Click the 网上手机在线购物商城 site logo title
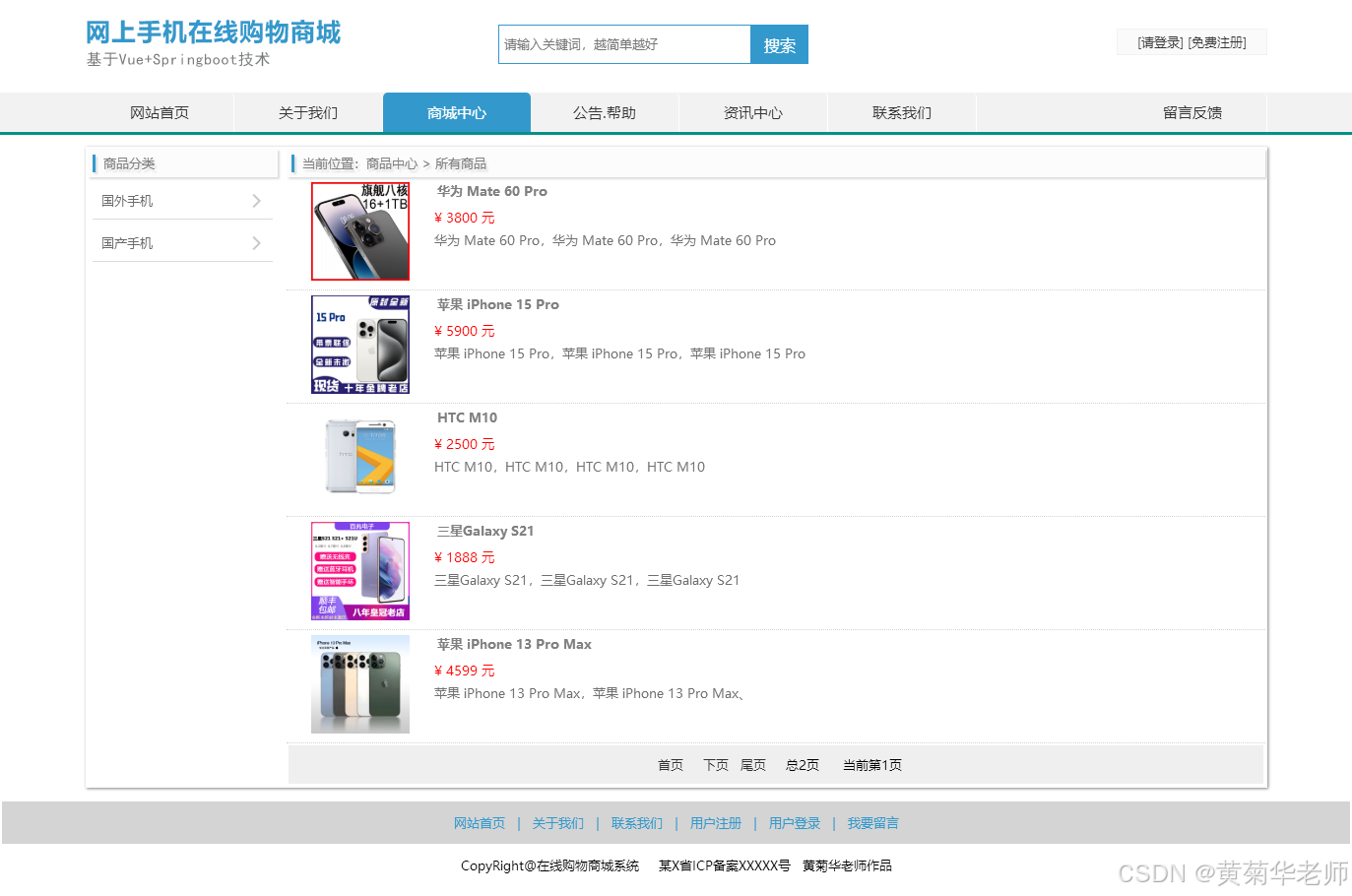 click(x=213, y=32)
